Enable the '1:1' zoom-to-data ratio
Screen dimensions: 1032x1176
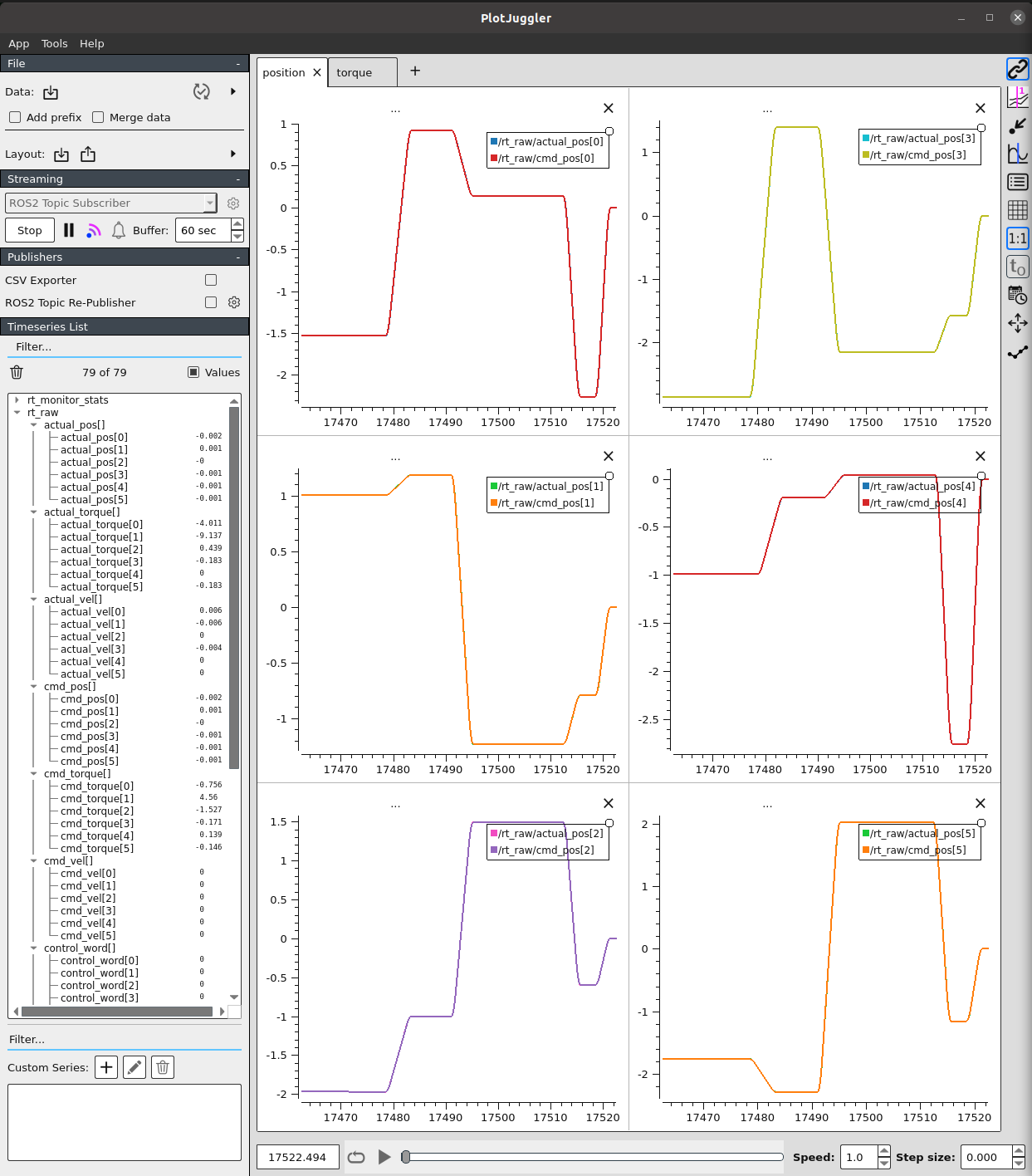[x=1017, y=238]
